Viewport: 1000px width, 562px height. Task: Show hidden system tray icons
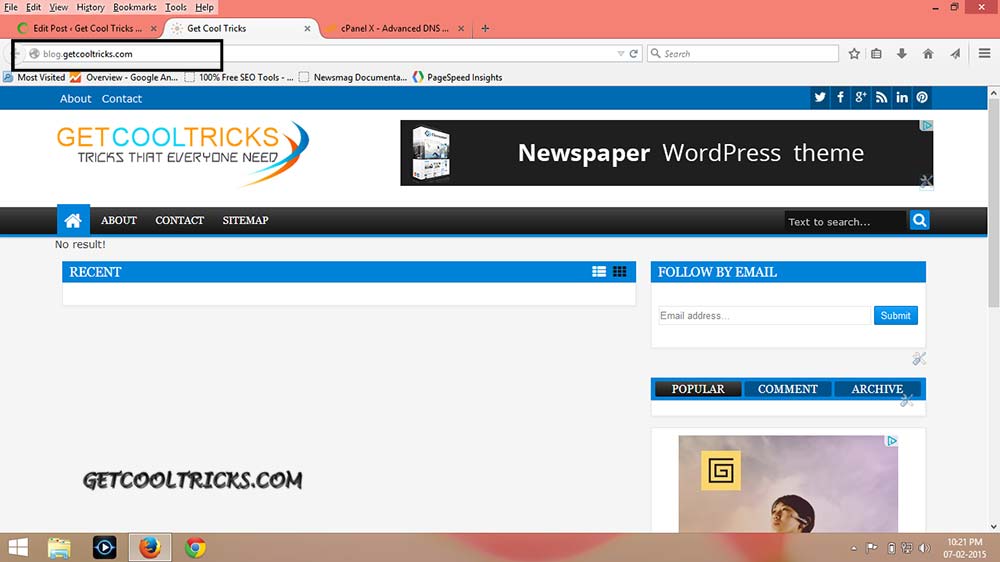pyautogui.click(x=853, y=548)
